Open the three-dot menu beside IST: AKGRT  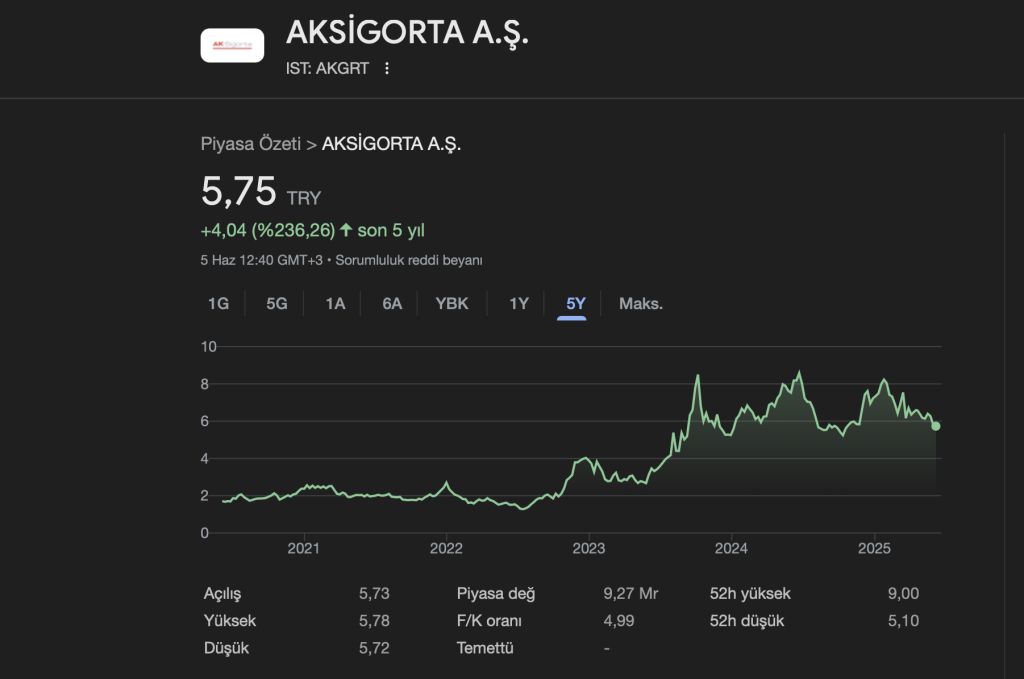[x=387, y=69]
